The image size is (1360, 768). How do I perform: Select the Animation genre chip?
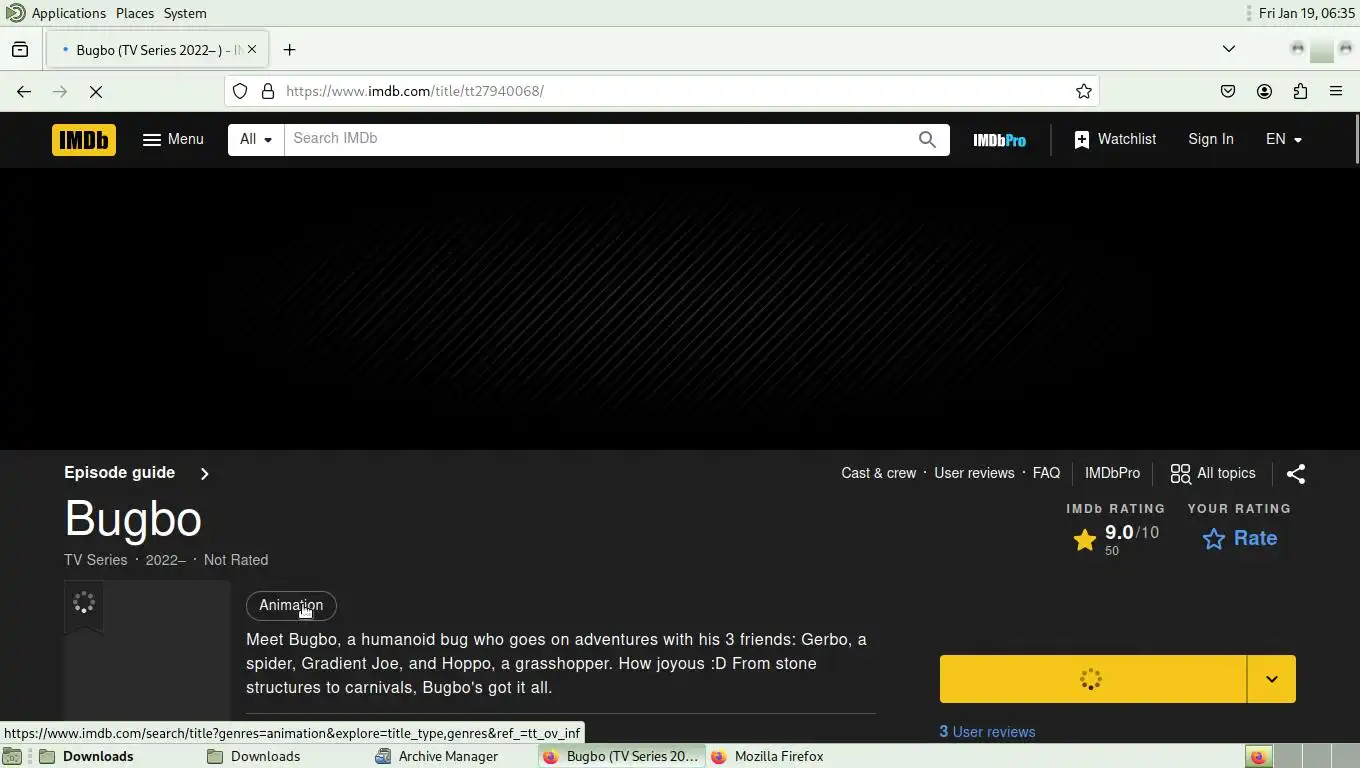coord(291,606)
